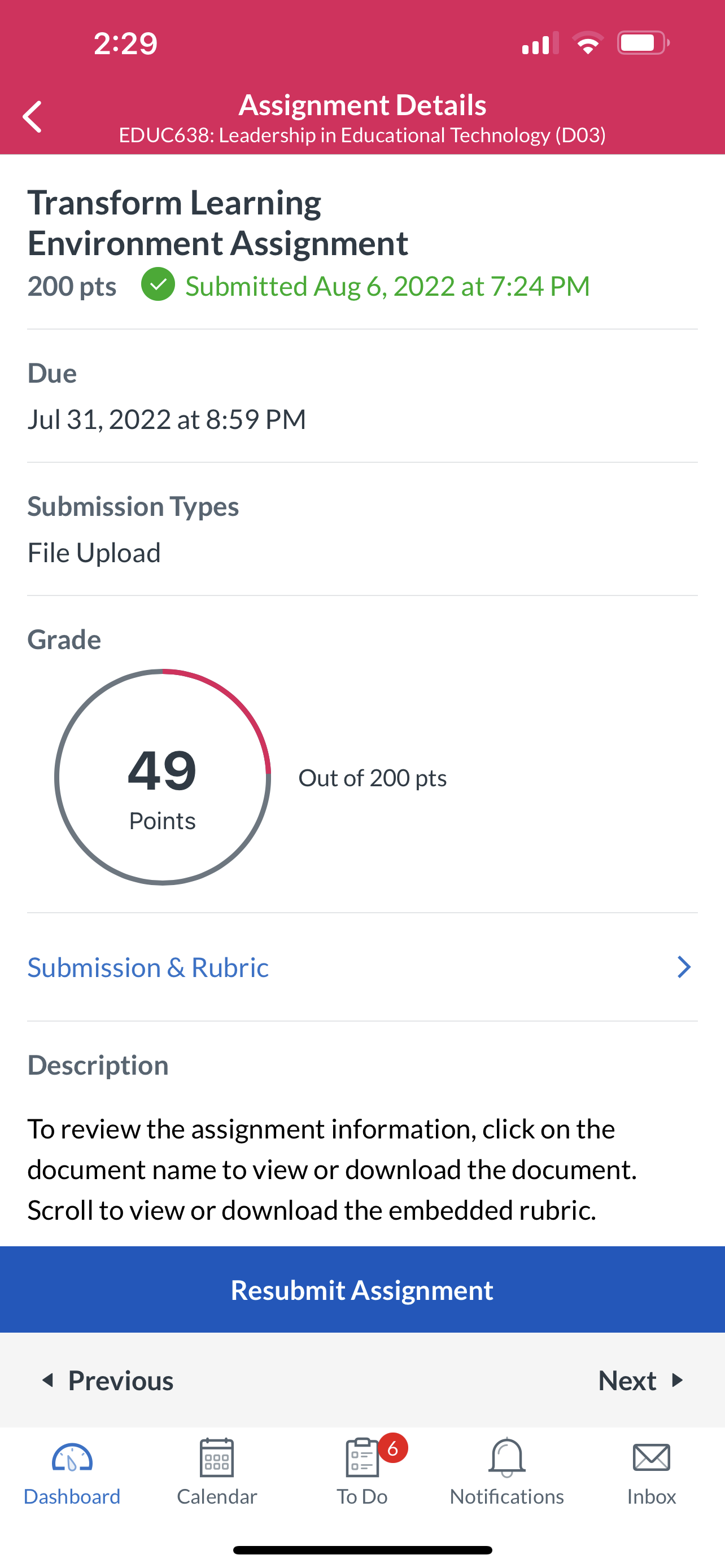The image size is (725, 1568).
Task: Tap the 49 Points grade circle
Action: click(x=163, y=777)
